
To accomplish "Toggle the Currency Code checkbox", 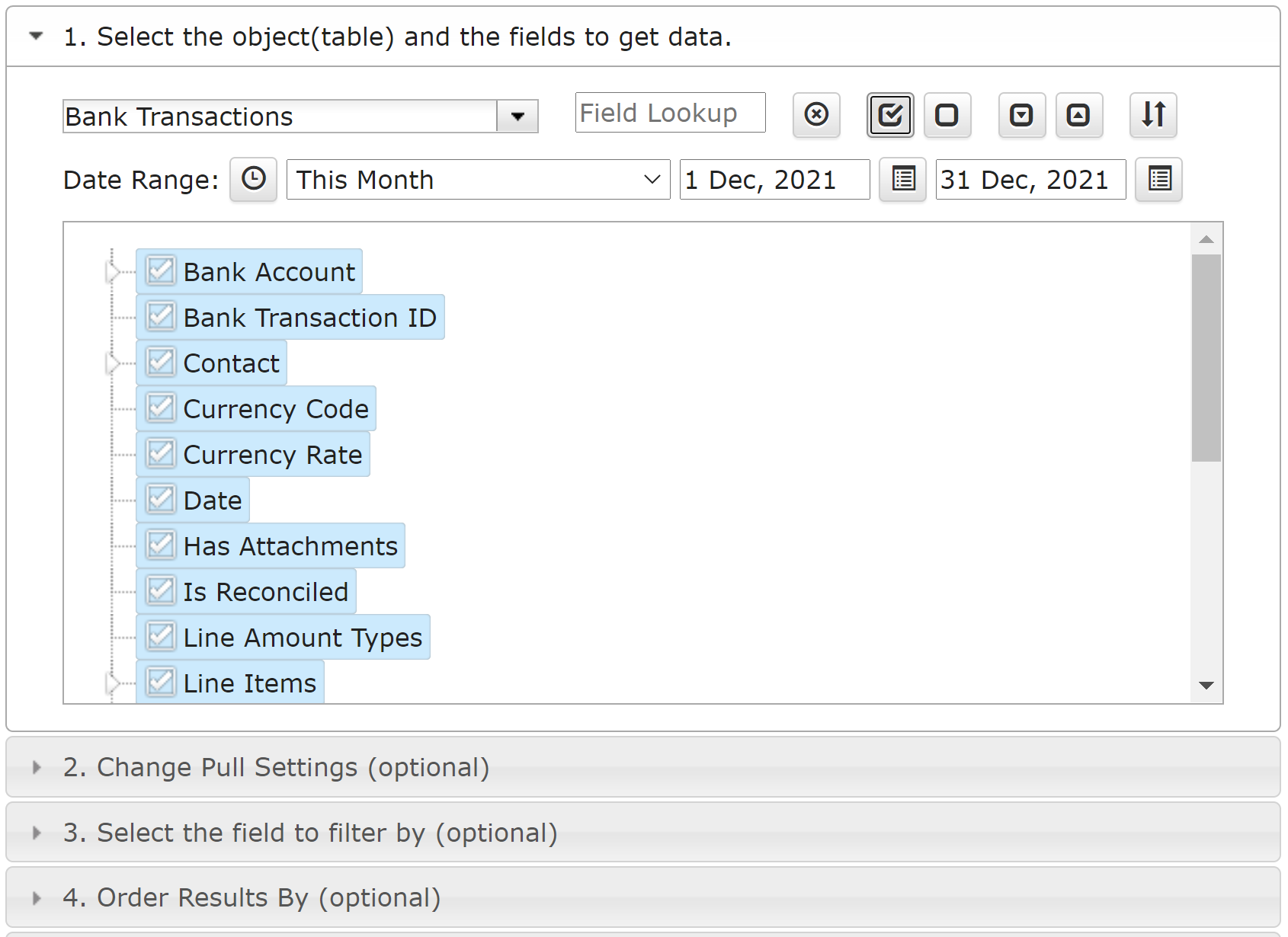I will pyautogui.click(x=161, y=408).
